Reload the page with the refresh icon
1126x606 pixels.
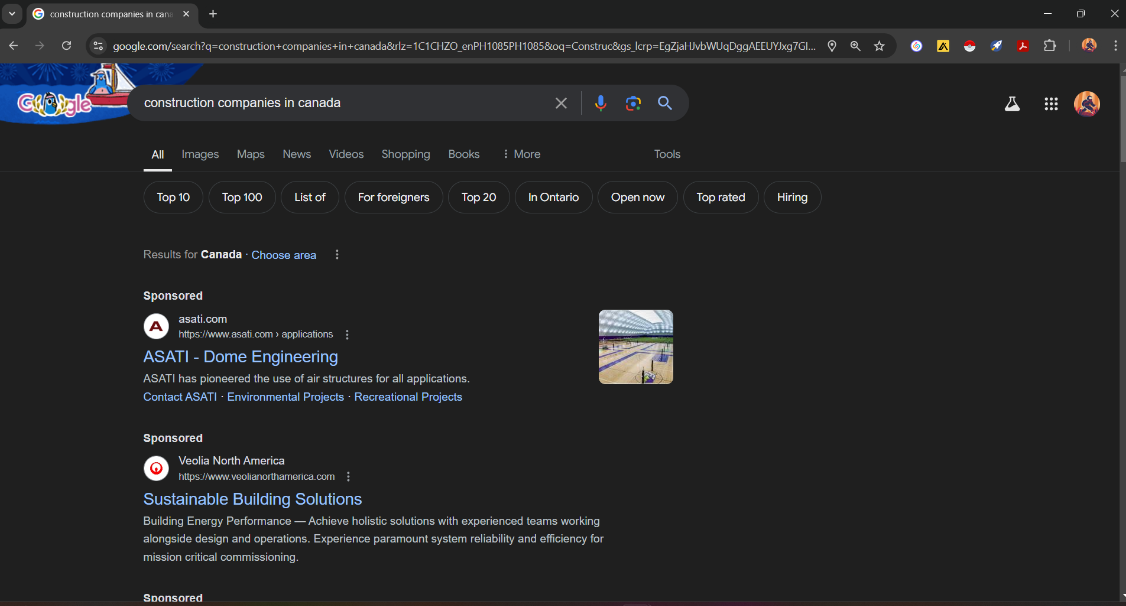pyautogui.click(x=66, y=46)
